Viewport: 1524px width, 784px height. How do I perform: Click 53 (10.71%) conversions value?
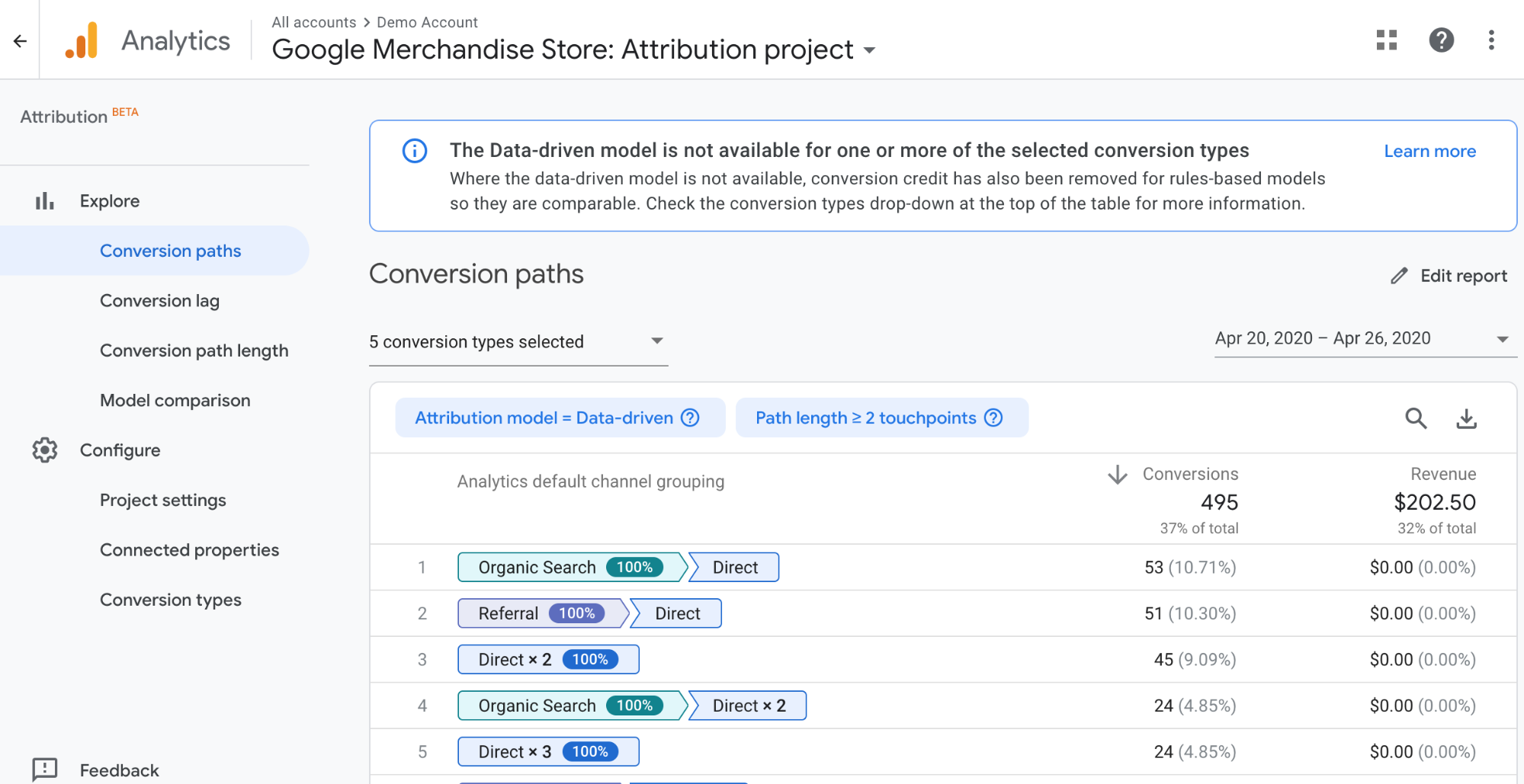[1190, 568]
